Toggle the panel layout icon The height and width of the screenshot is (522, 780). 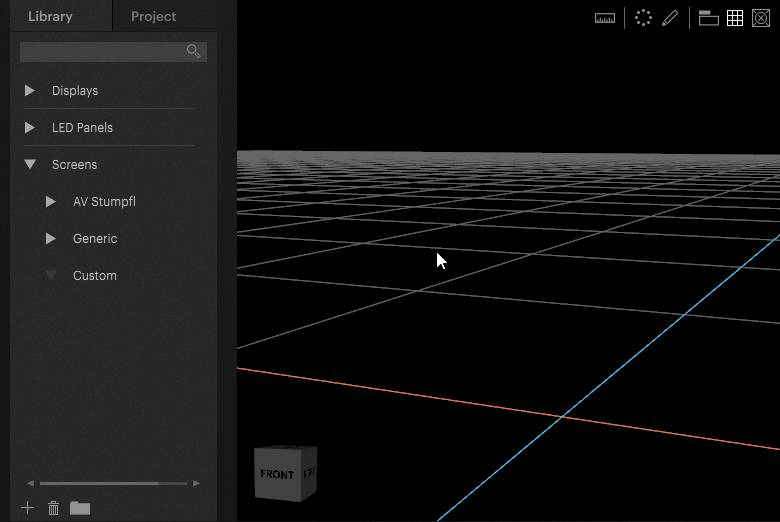pyautogui.click(x=709, y=18)
